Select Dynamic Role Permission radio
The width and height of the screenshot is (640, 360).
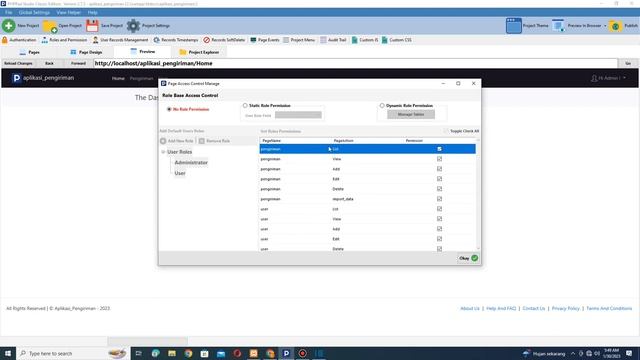[382, 105]
